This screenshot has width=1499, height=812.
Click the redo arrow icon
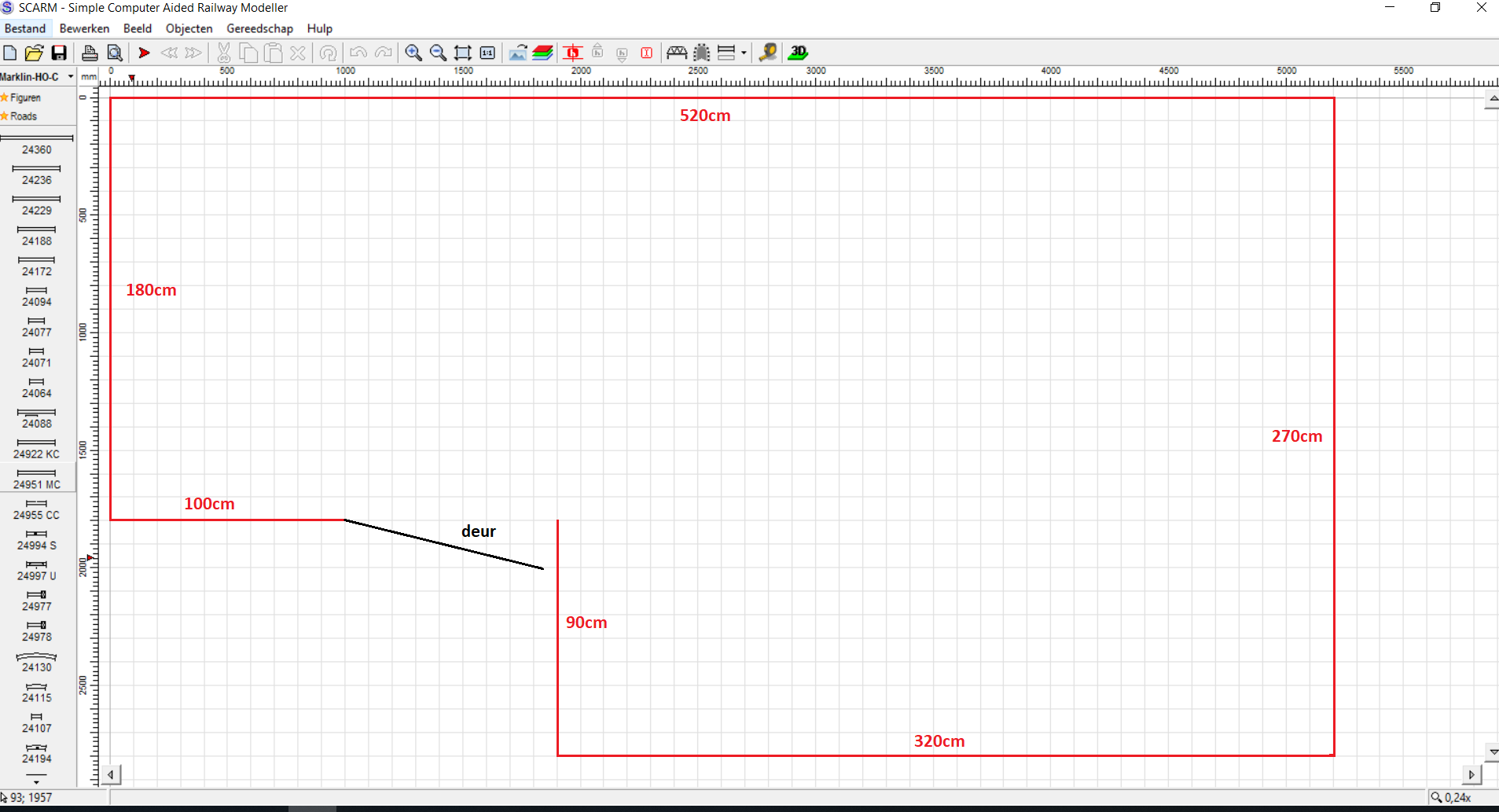(x=384, y=53)
